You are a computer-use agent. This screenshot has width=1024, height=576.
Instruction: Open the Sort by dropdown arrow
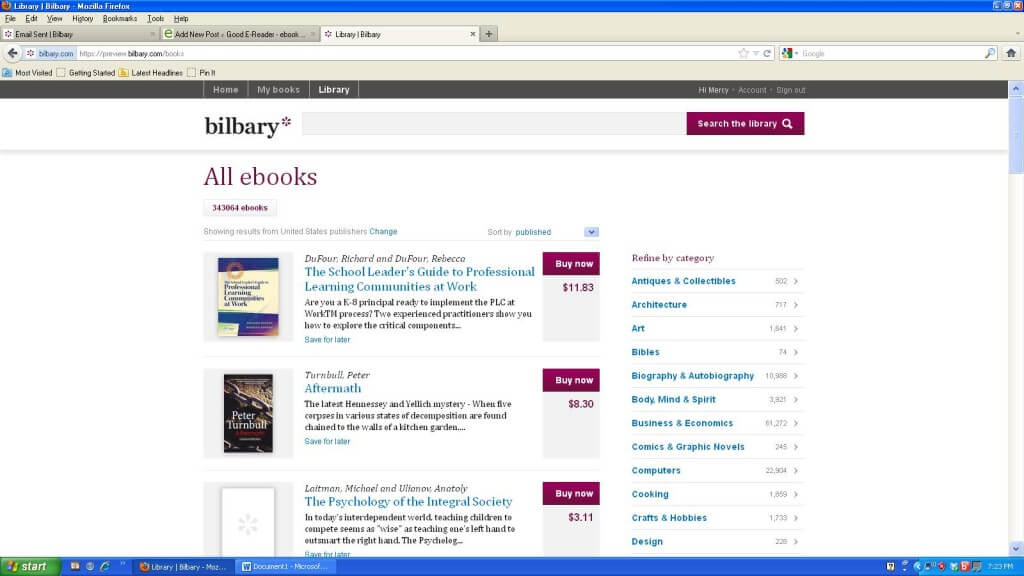591,232
